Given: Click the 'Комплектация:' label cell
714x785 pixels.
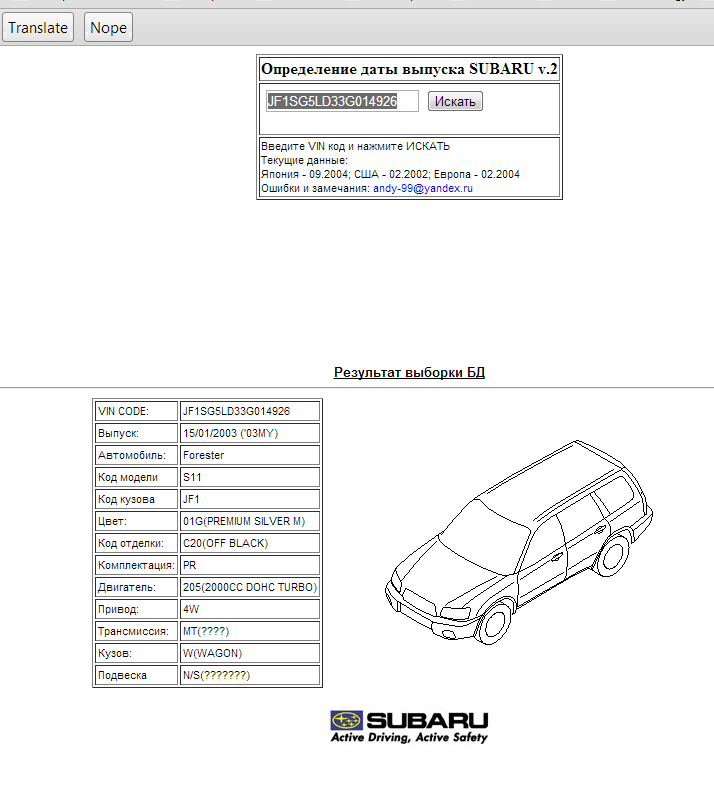Looking at the screenshot, I should [137, 565].
